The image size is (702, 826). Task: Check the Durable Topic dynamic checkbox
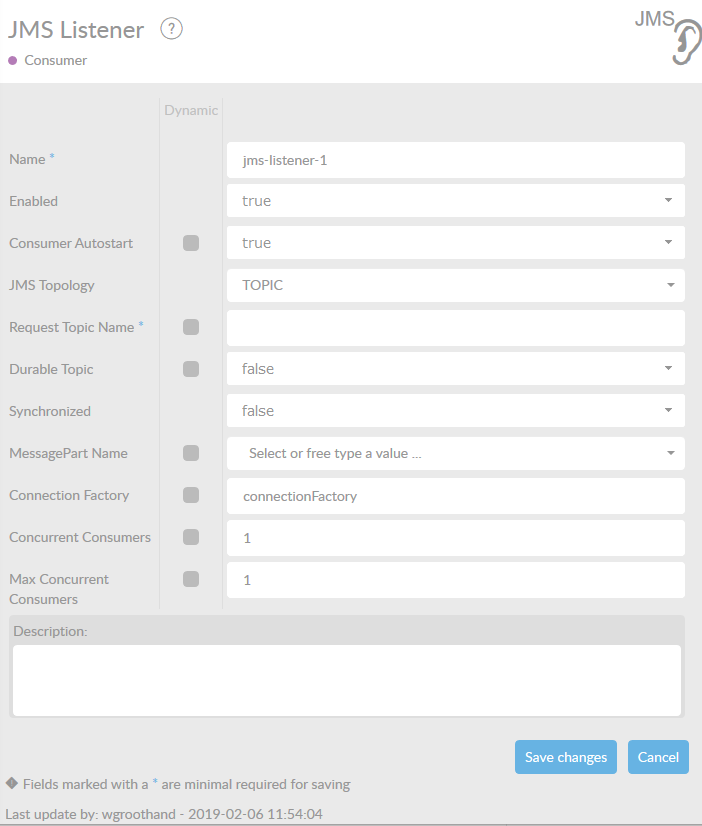[x=191, y=369]
